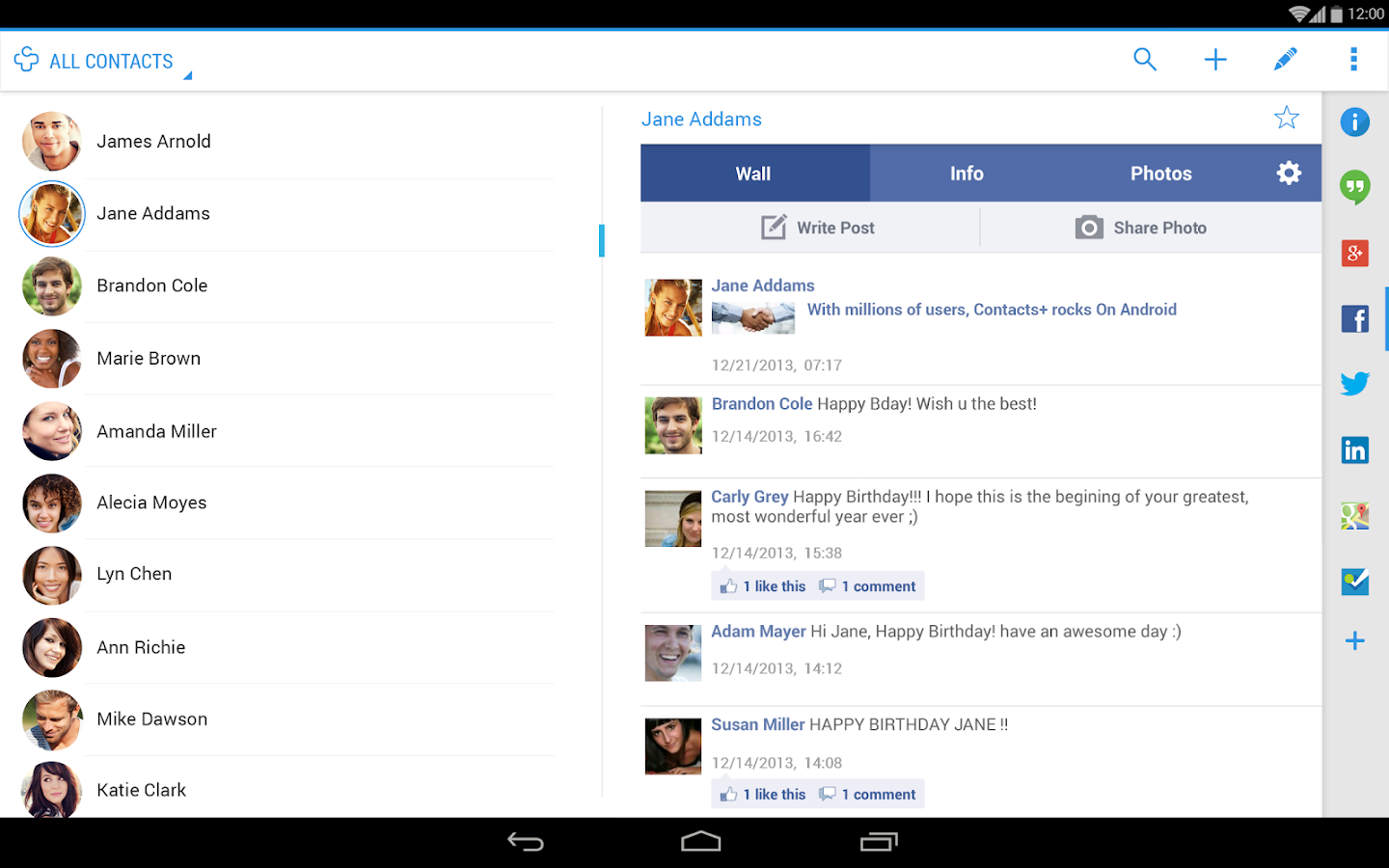This screenshot has width=1389, height=868.
Task: Click the Write Post button
Action: coord(817,227)
